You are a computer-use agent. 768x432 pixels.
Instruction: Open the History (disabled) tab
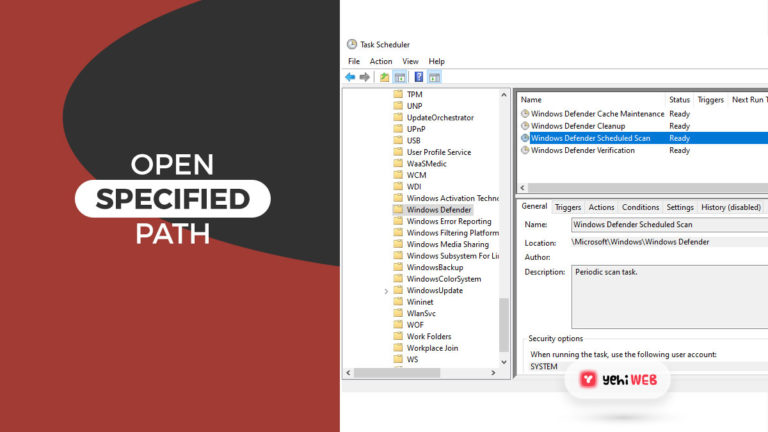tap(731, 207)
